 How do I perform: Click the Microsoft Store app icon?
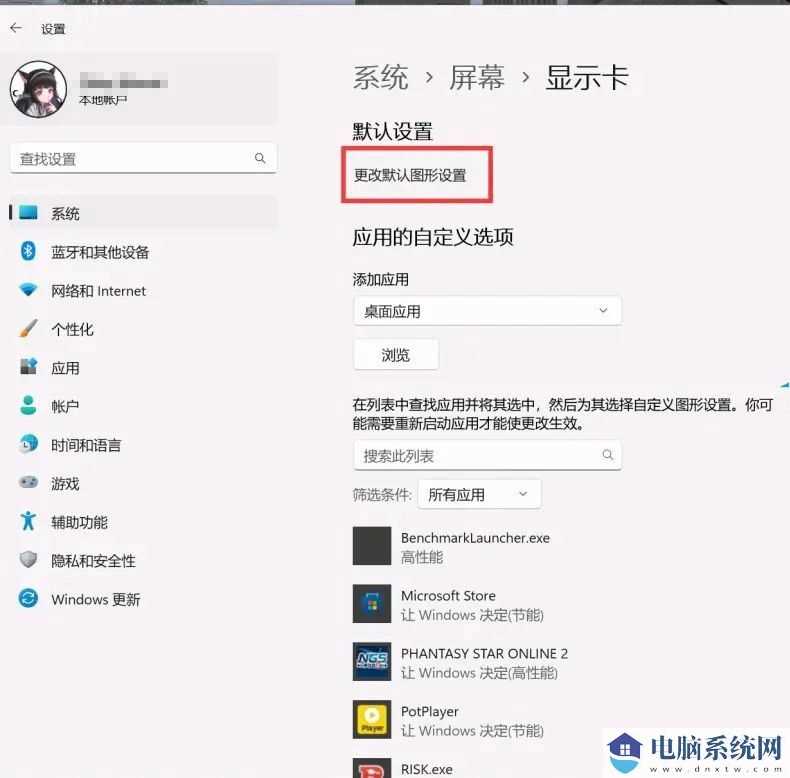[372, 603]
